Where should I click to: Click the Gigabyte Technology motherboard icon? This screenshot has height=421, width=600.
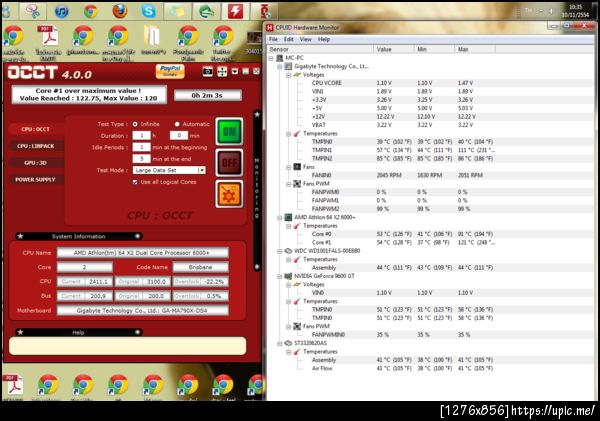coord(288,66)
